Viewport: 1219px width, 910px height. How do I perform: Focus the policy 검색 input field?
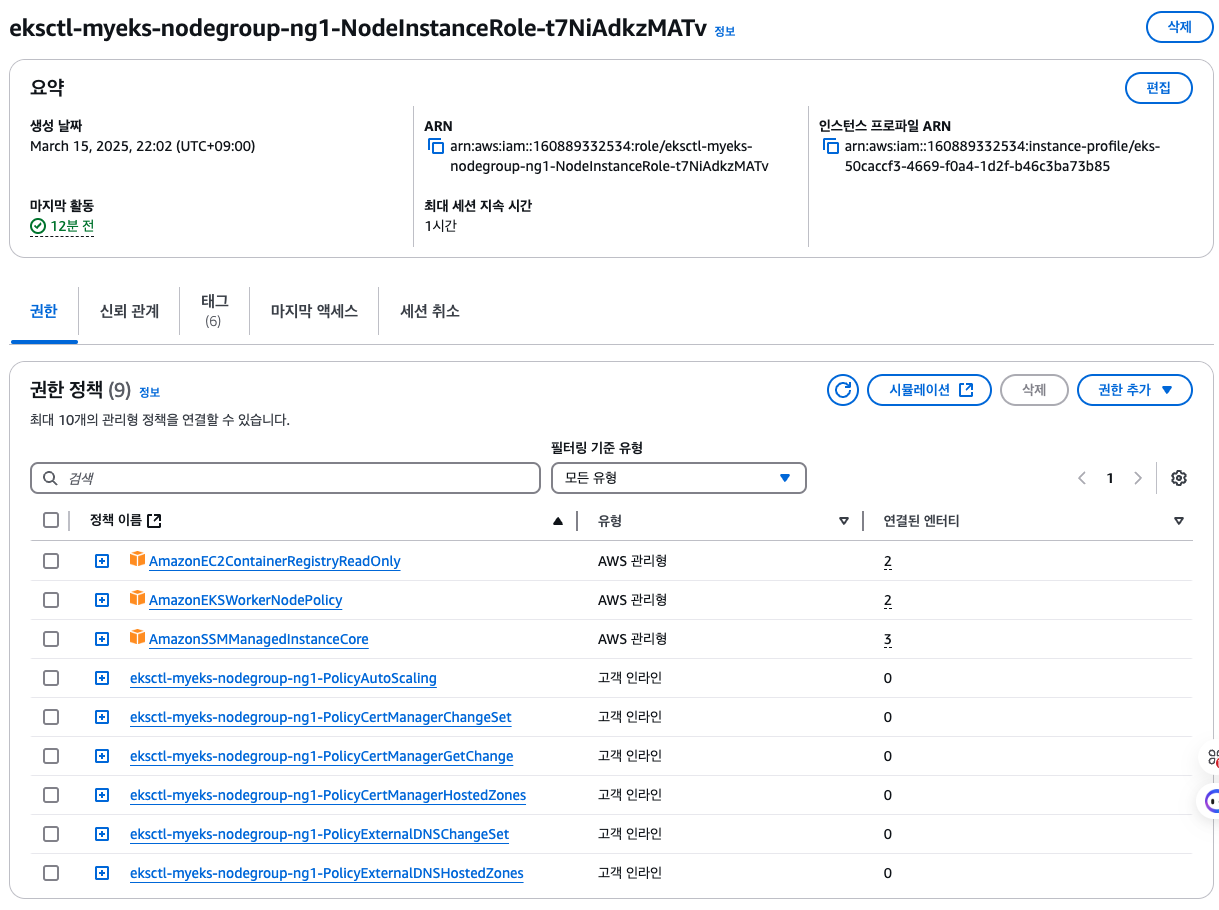285,478
